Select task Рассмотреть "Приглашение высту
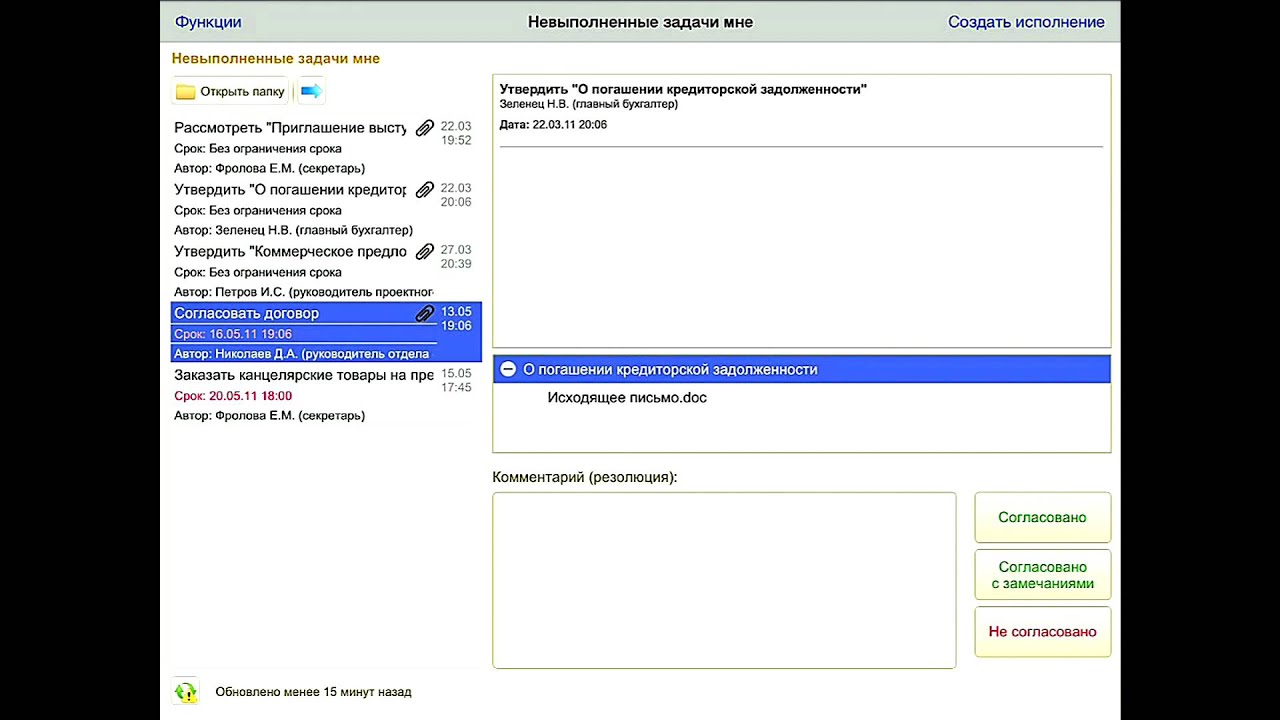The height and width of the screenshot is (720, 1280). tap(326, 147)
